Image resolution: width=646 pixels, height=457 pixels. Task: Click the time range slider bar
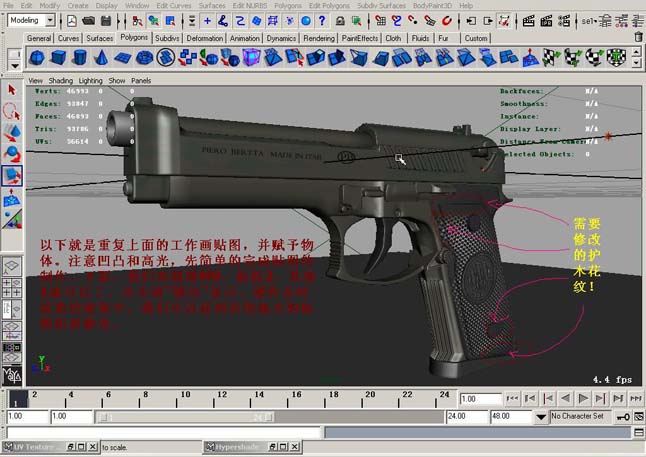(x=185, y=417)
